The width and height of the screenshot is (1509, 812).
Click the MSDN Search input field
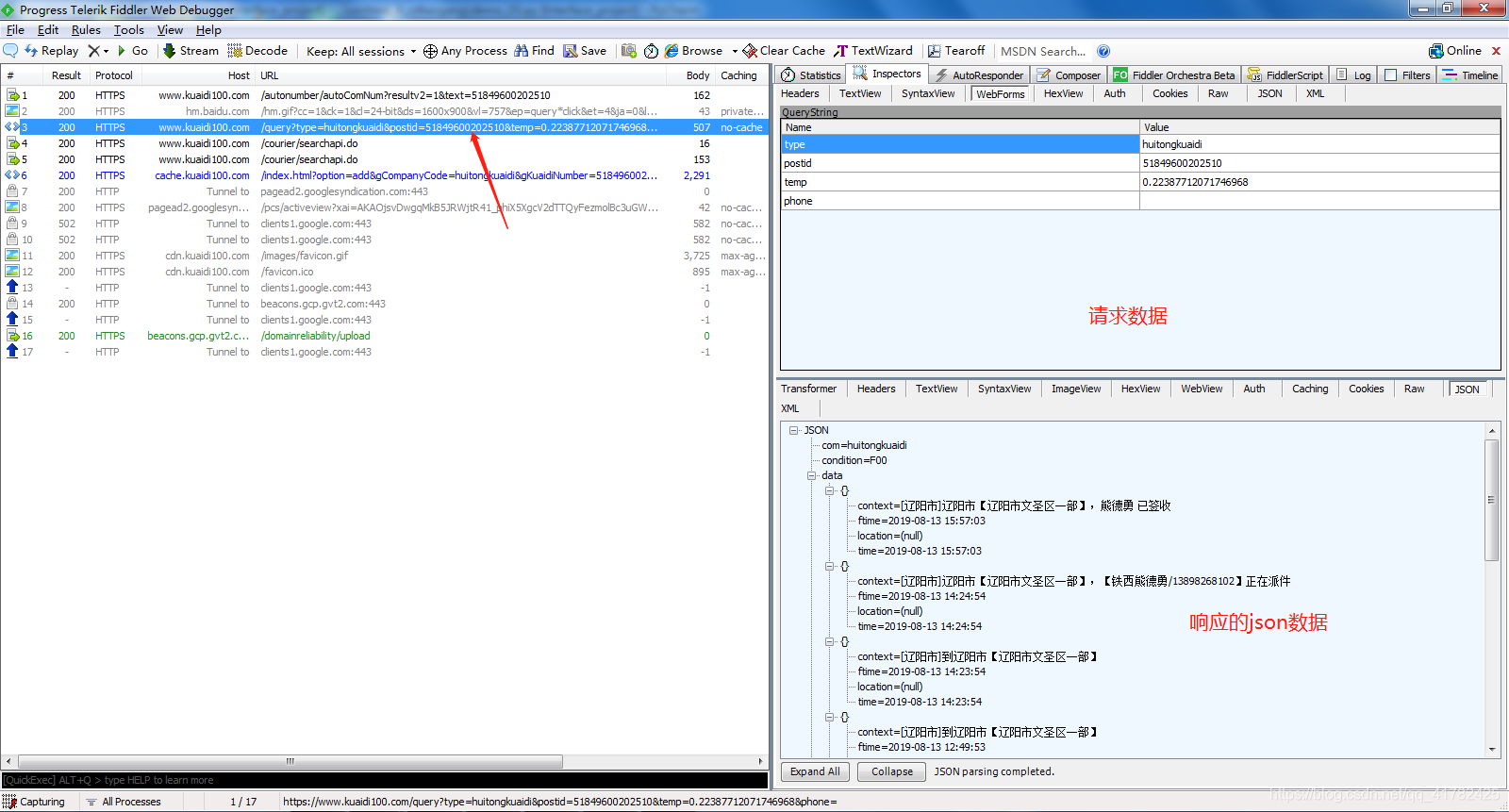1043,51
